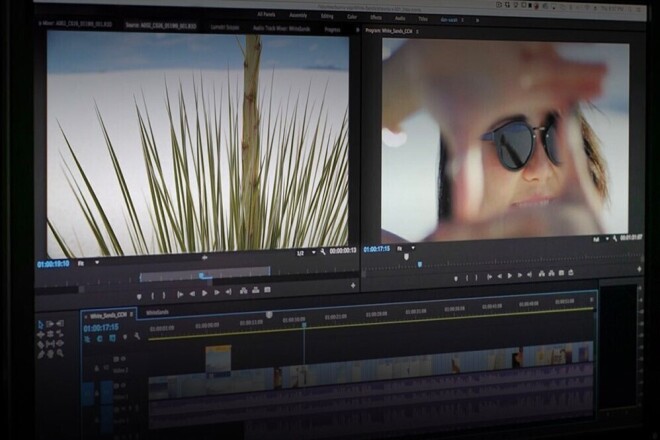Toggle Linked Selection in timeline
This screenshot has width=660, height=440.
tap(112, 338)
